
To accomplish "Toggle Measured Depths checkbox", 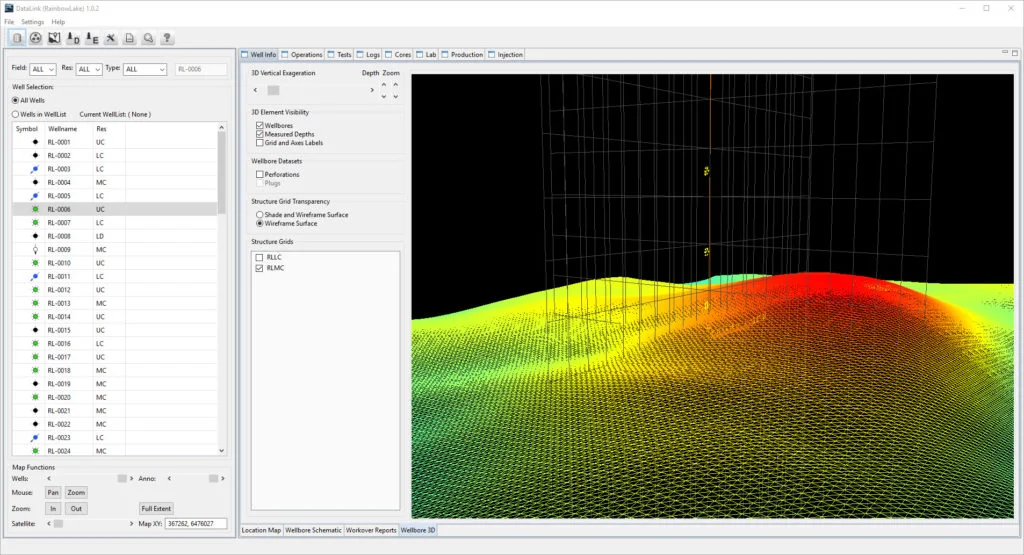I will (260, 134).
